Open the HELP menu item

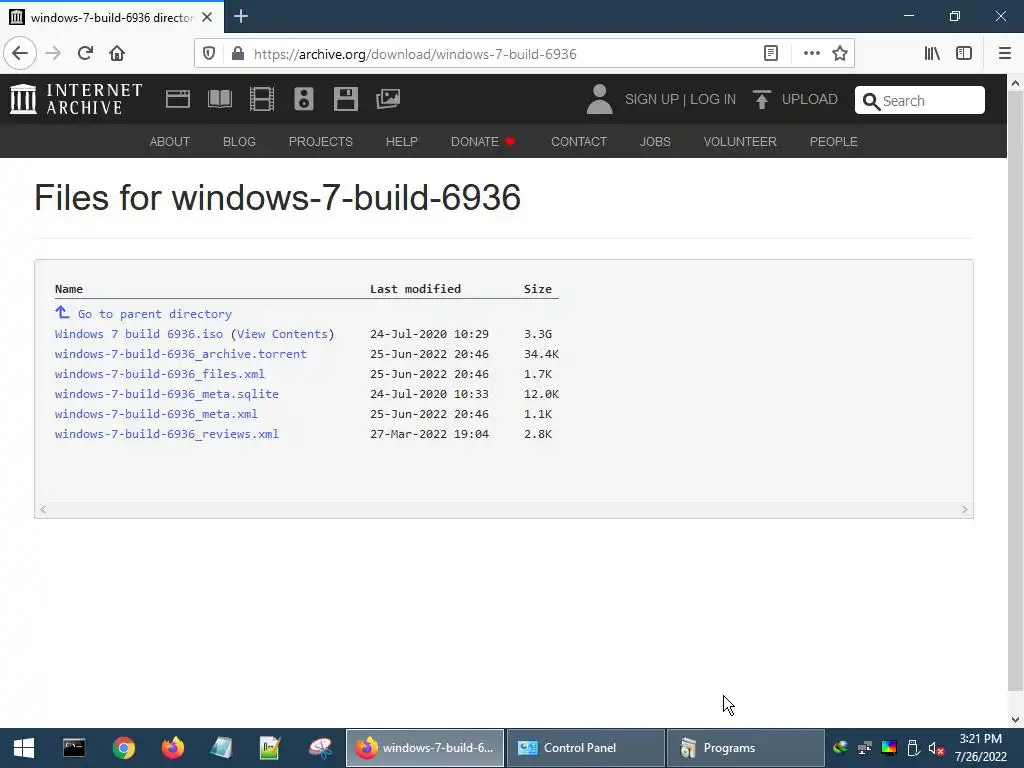402,142
